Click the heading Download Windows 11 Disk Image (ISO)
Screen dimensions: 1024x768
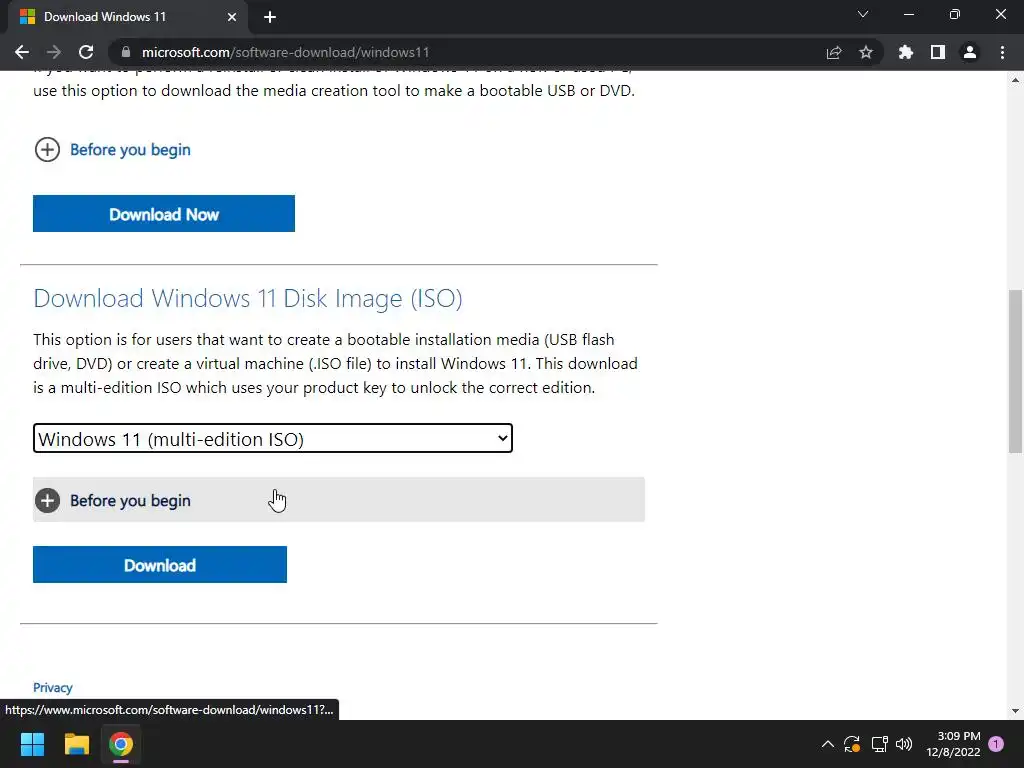pos(248,298)
